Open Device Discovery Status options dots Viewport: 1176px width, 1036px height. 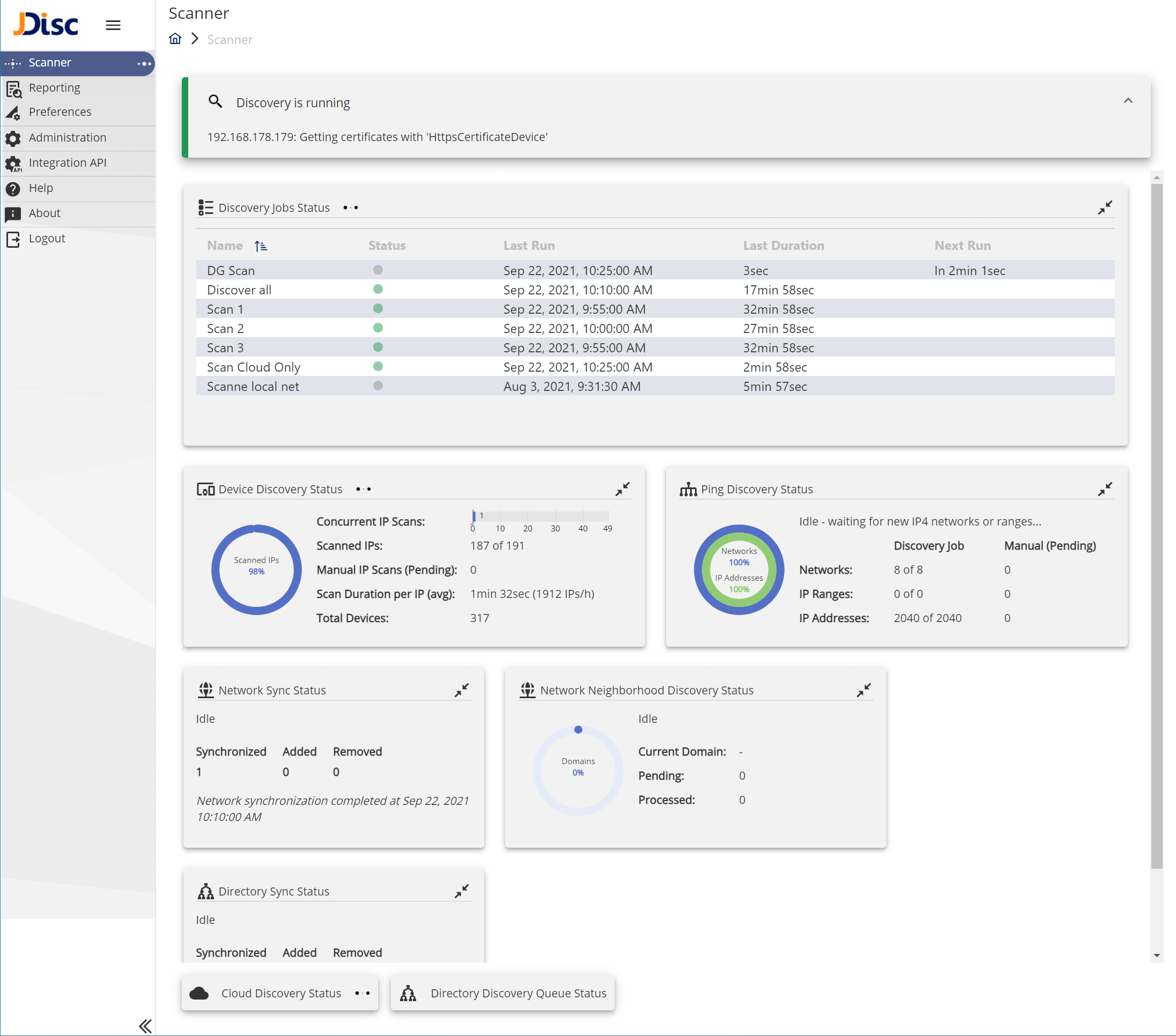coord(363,489)
